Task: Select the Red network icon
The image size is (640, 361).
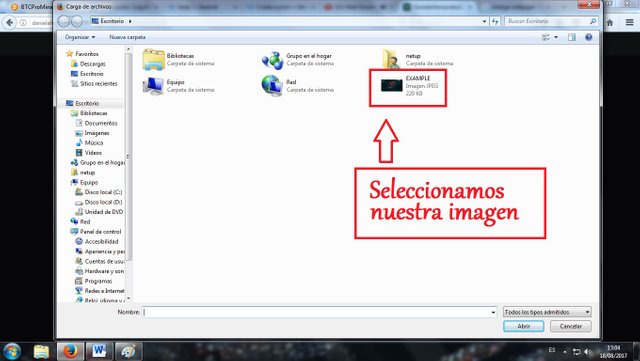Action: point(272,86)
